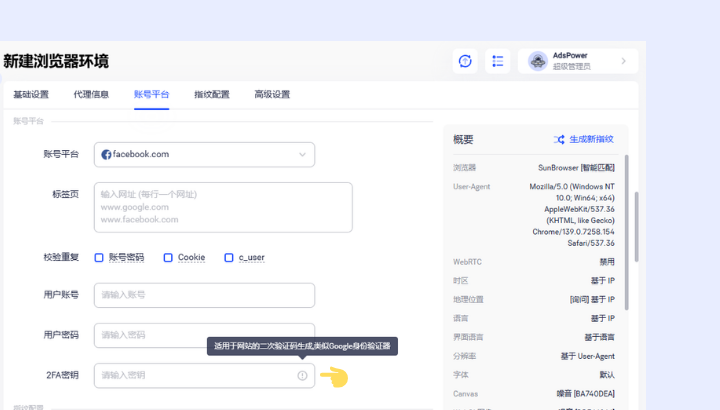Click the page's outer vertical scrollbar
This screenshot has width=720, height=410.
pos(636,227)
